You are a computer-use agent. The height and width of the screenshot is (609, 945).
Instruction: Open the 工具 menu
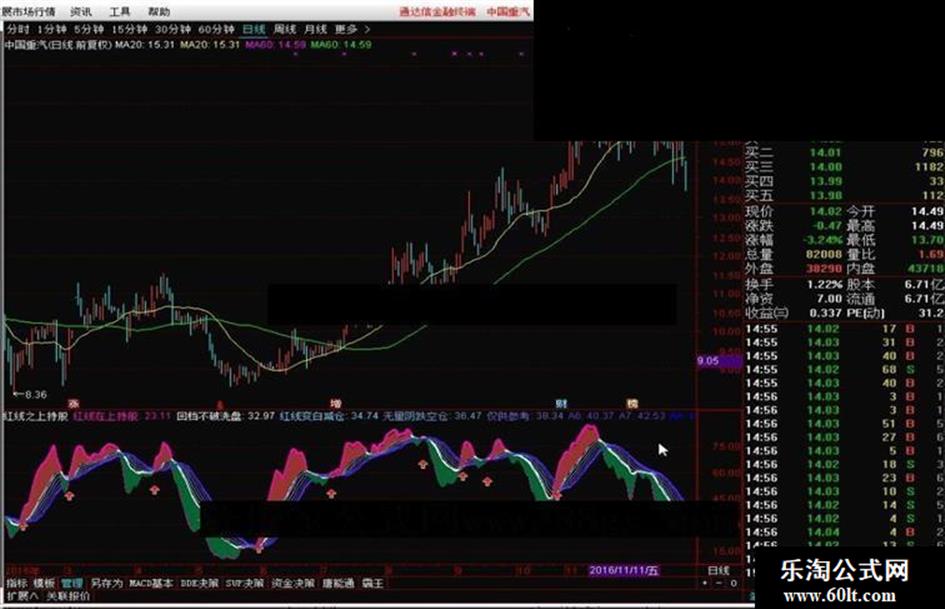click(119, 11)
